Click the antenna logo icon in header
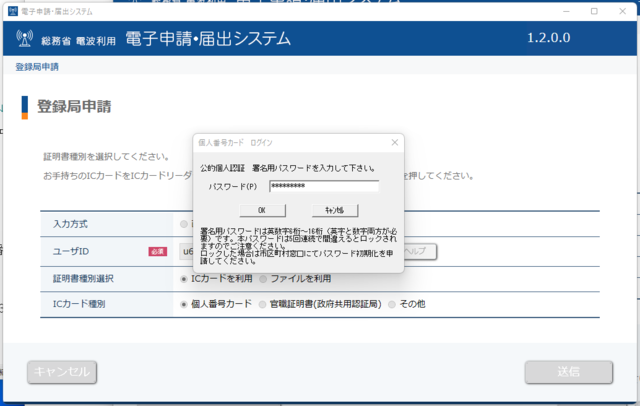 pos(24,39)
